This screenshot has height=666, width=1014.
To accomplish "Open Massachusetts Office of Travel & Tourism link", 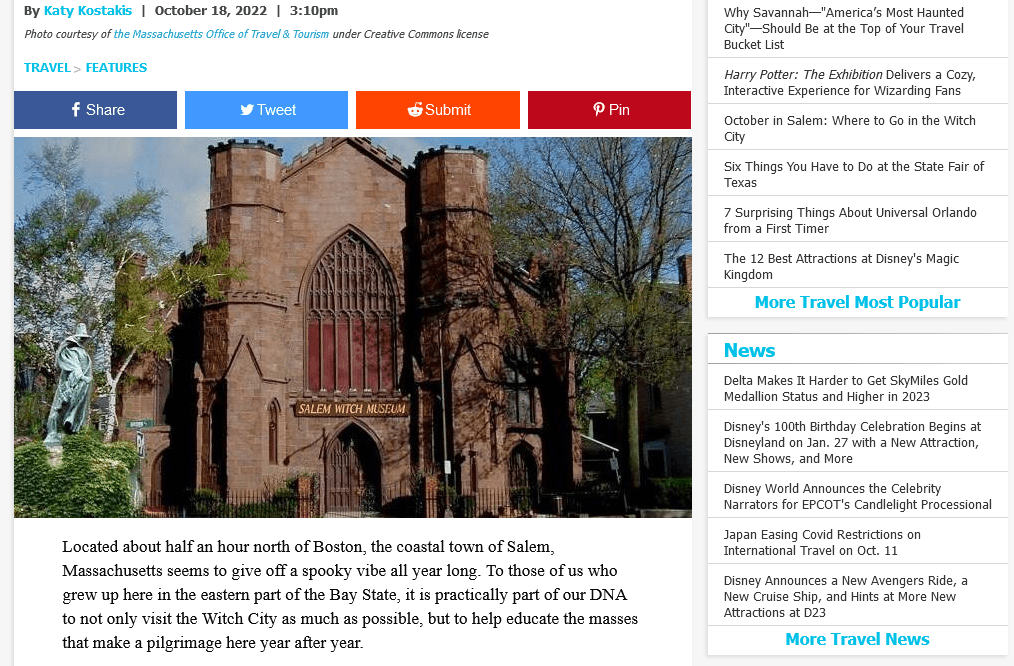I will (x=221, y=34).
